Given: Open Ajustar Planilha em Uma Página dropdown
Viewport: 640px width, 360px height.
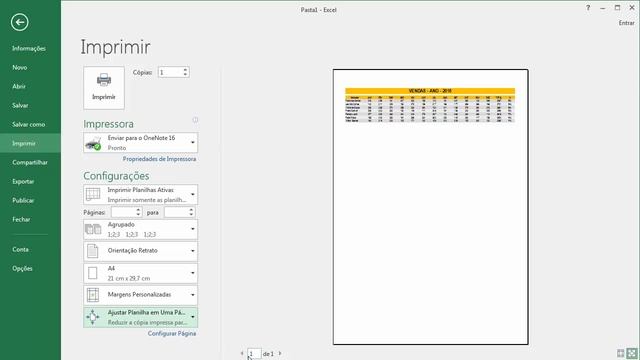Looking at the screenshot, I should pyautogui.click(x=140, y=317).
